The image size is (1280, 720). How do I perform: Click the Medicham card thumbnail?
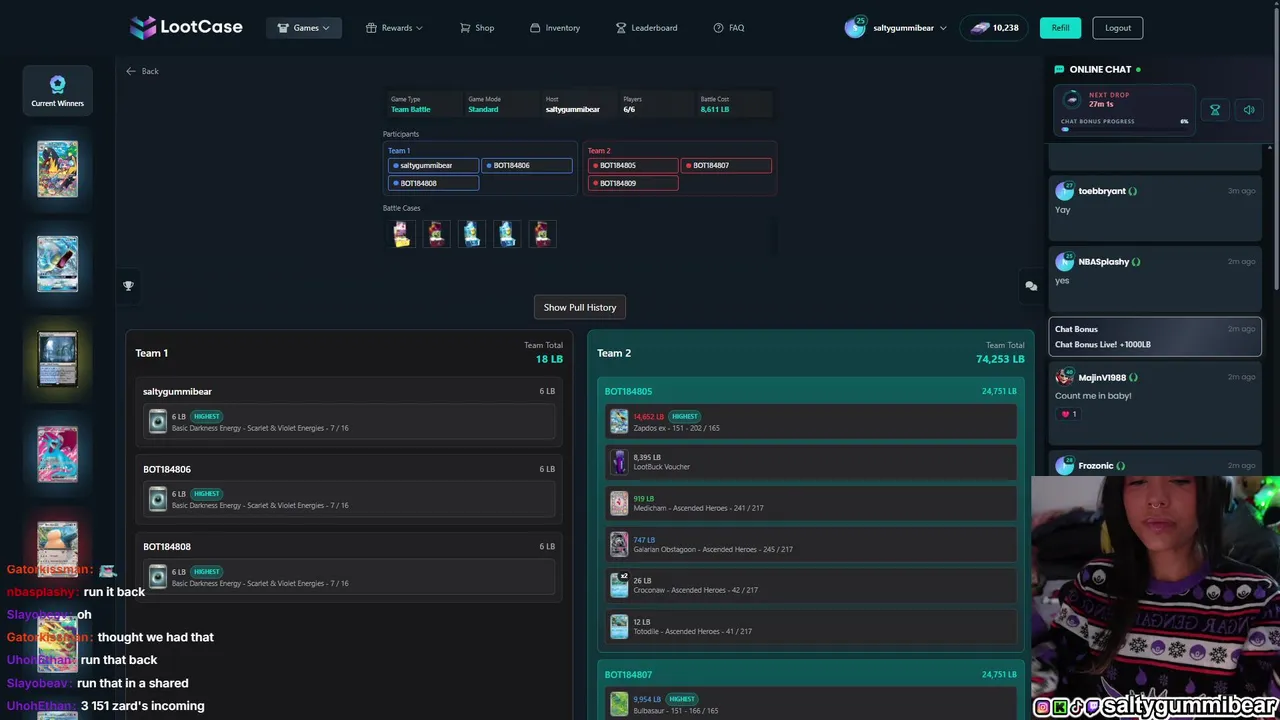[x=619, y=503]
